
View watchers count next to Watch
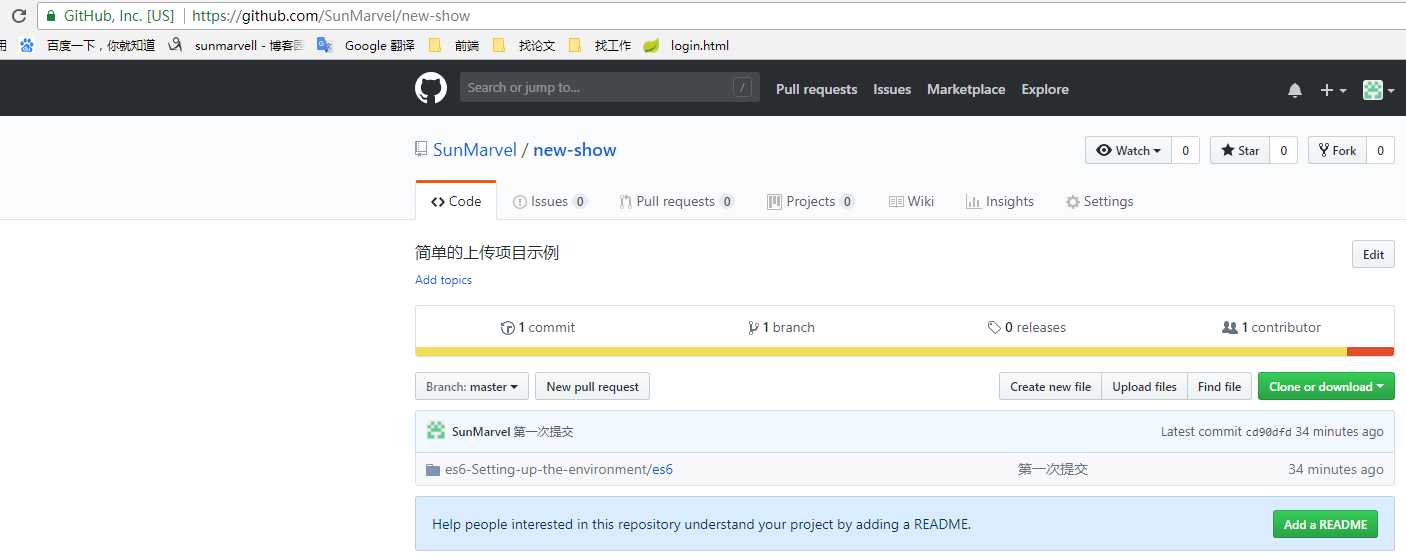[x=1185, y=150]
